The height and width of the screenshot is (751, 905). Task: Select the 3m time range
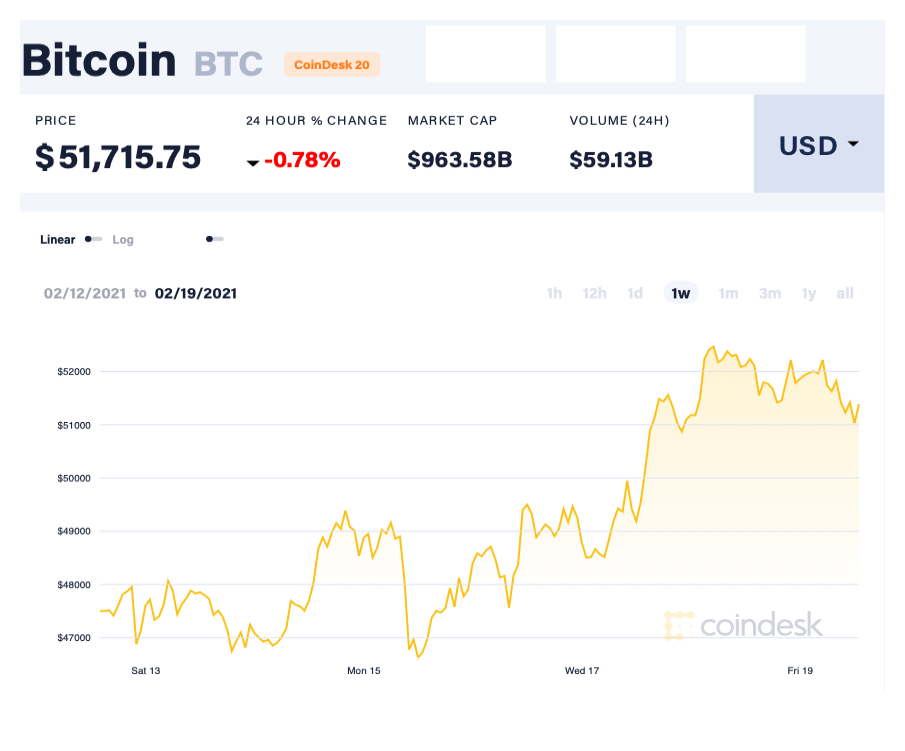pyautogui.click(x=769, y=293)
